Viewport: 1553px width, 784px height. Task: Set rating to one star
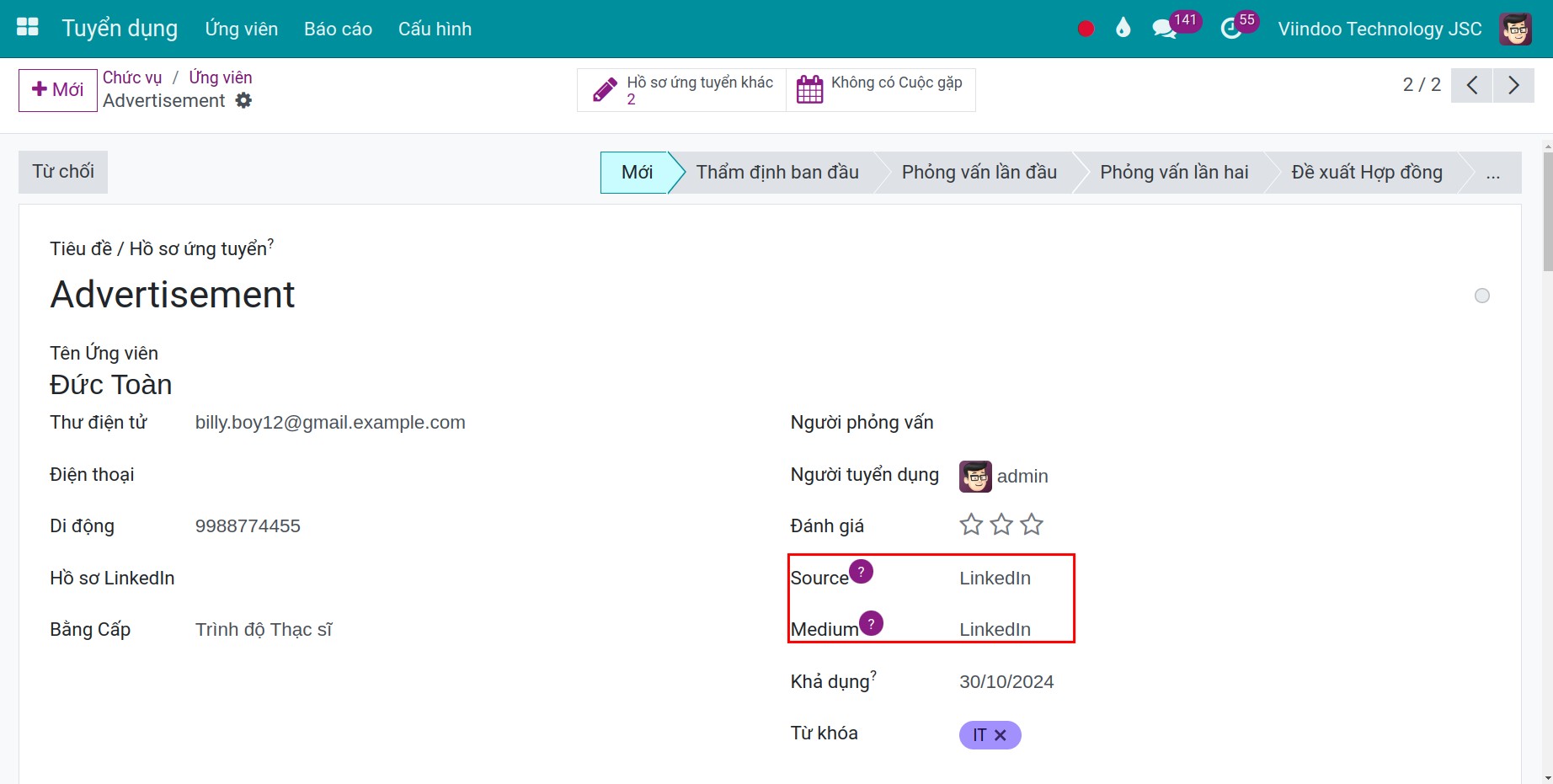click(x=971, y=525)
